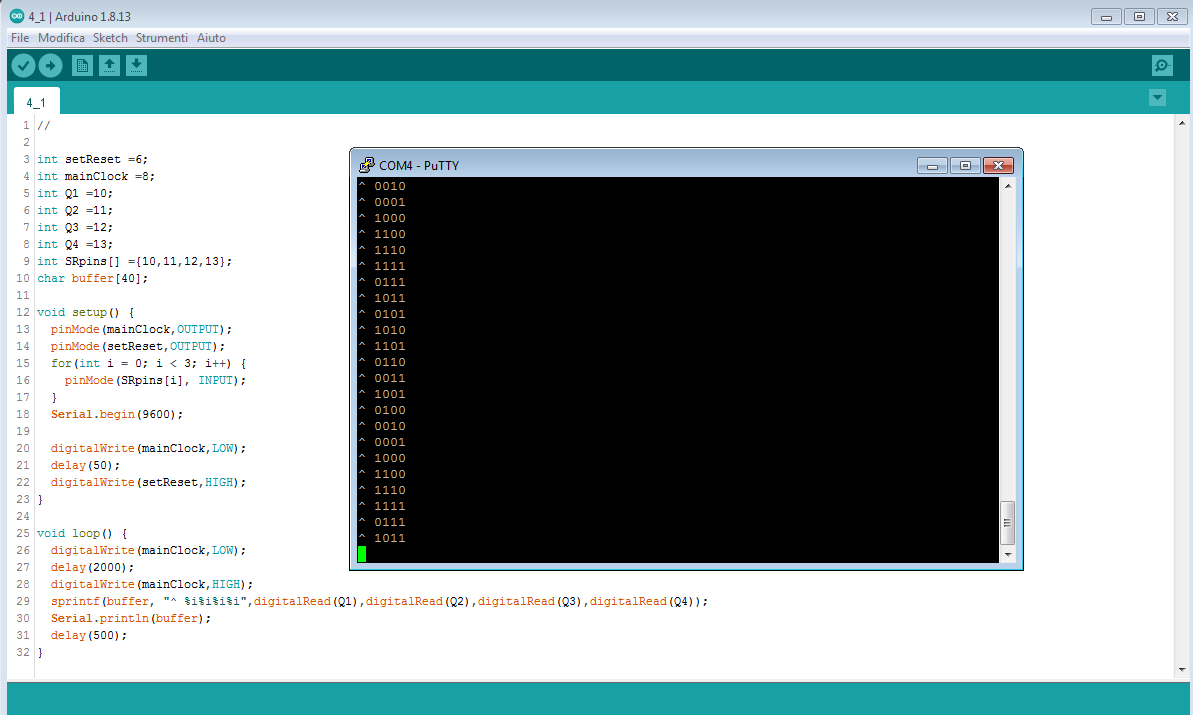The width and height of the screenshot is (1193, 715).
Task: Create a new sketch with the New icon
Action: point(81,64)
